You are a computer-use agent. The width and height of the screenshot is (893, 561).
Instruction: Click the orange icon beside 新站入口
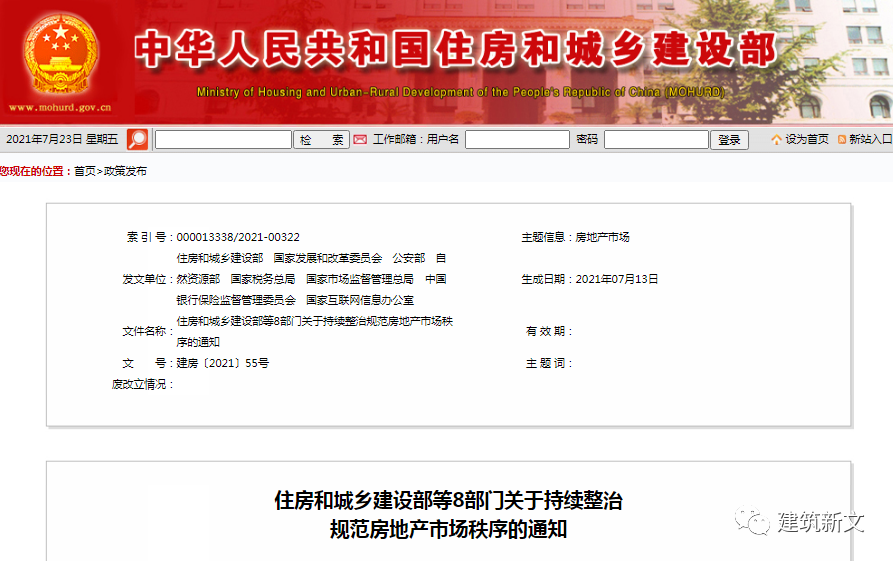pyautogui.click(x=841, y=140)
